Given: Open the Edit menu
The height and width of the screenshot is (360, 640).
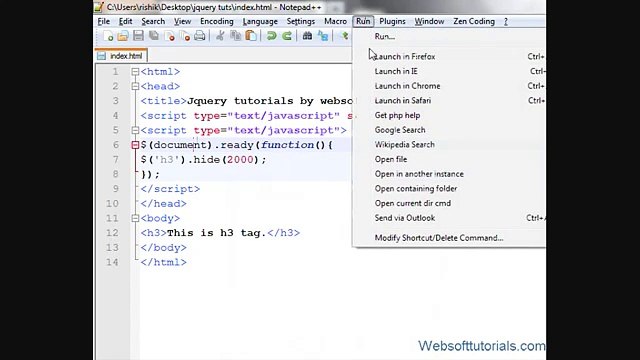Looking at the screenshot, I should coord(125,21).
